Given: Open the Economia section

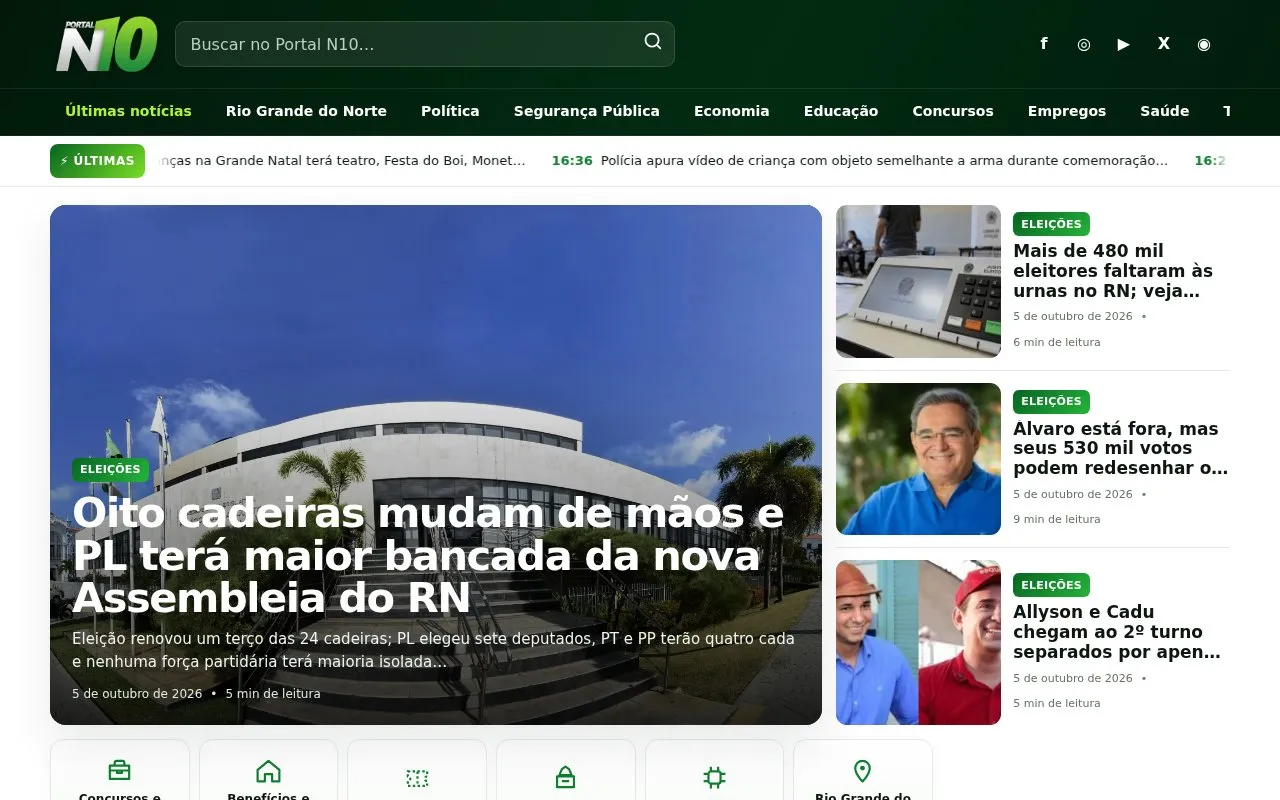Looking at the screenshot, I should [732, 111].
